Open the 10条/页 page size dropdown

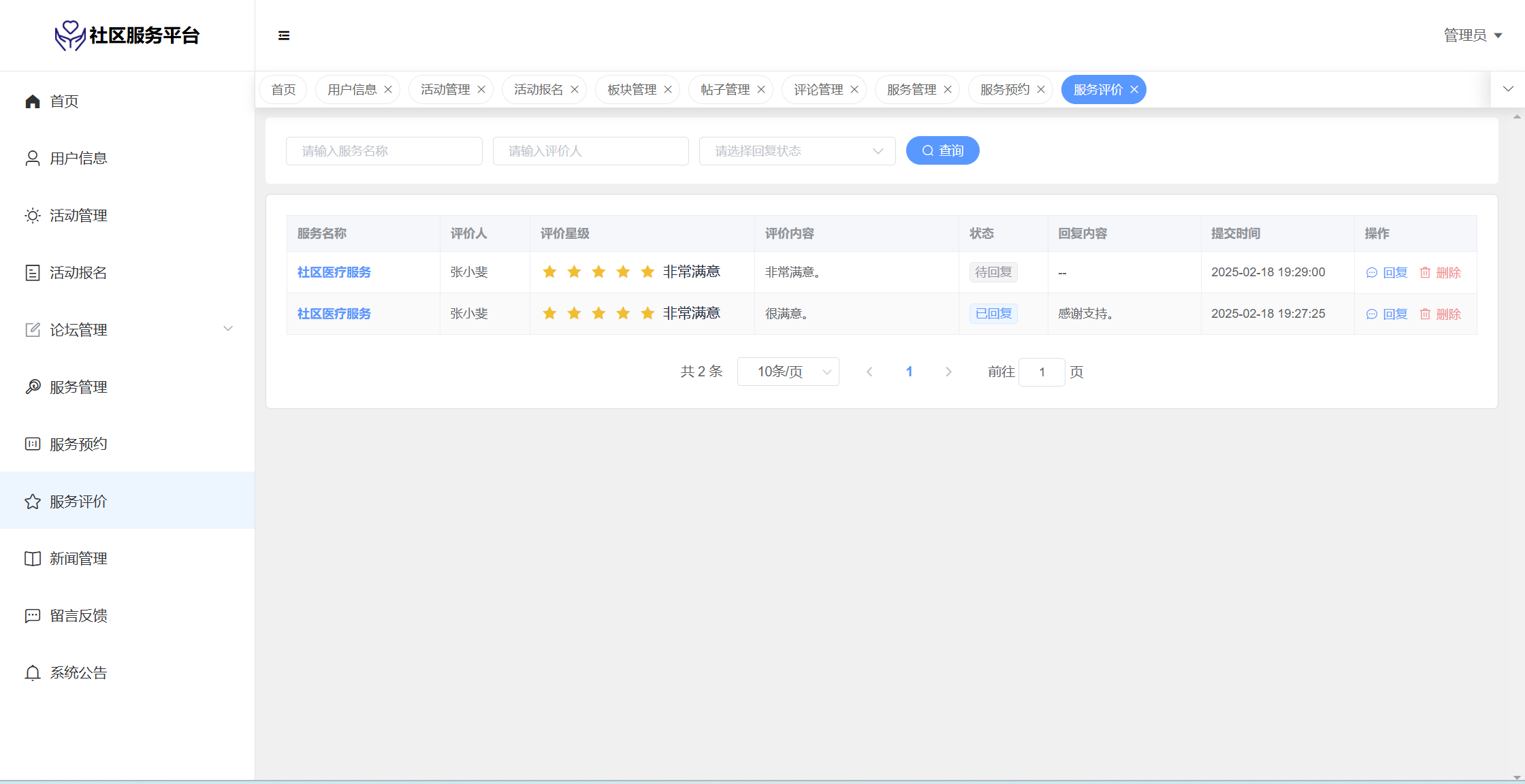click(x=788, y=372)
